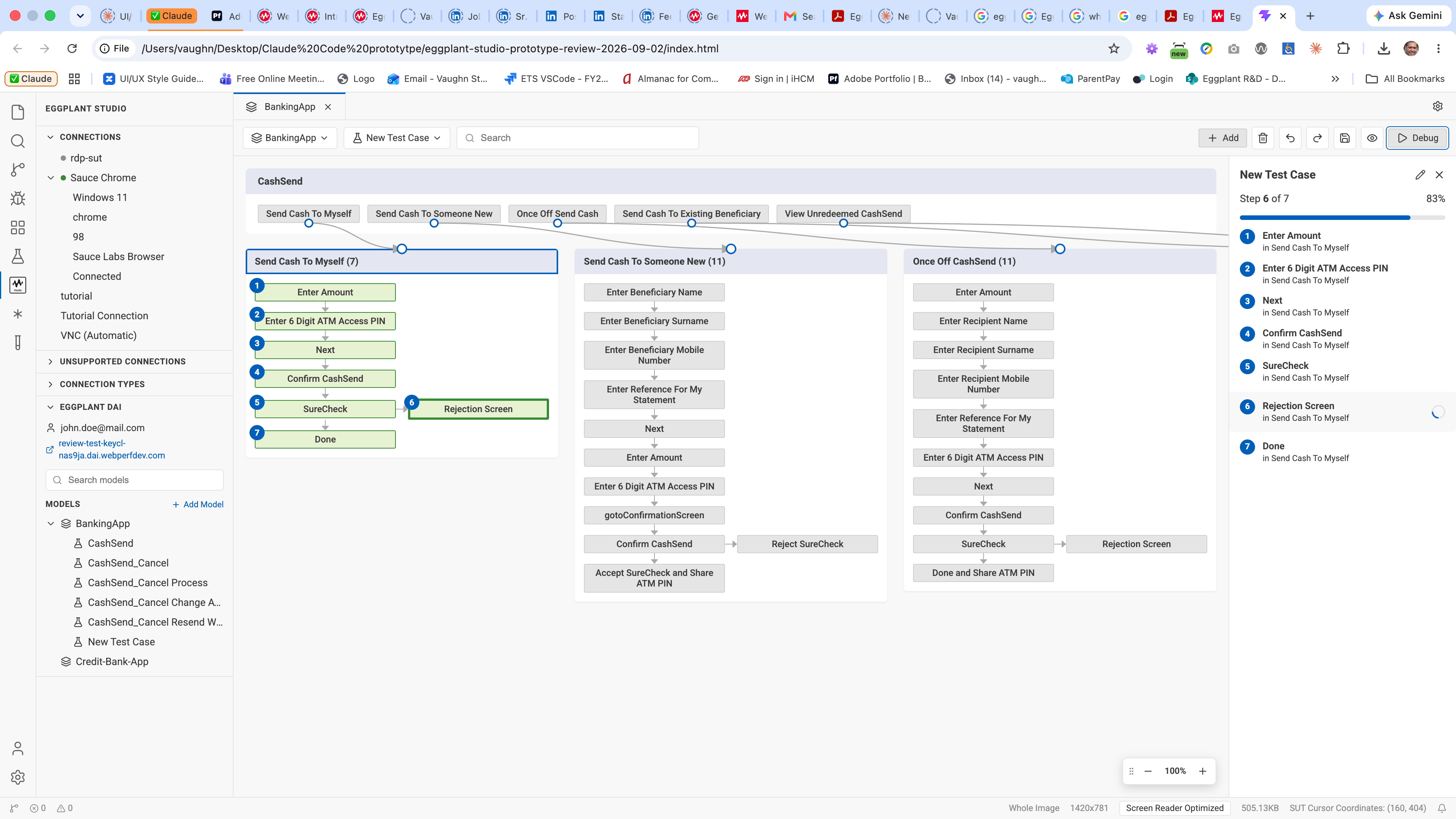Toggle preview with the eye icon
The width and height of the screenshot is (1456, 819).
[x=1372, y=138]
